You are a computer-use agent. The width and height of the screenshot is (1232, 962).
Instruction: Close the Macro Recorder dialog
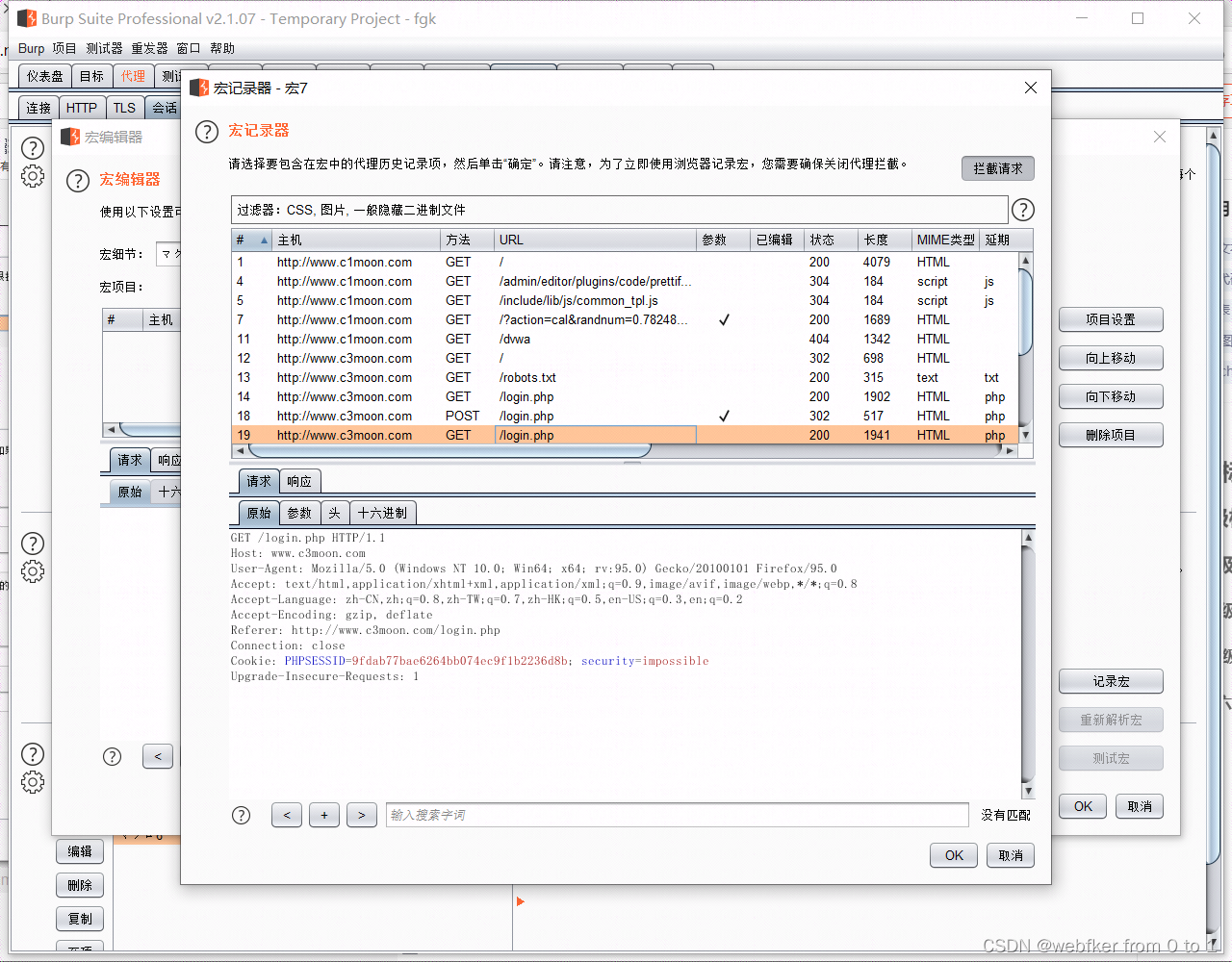[1031, 88]
